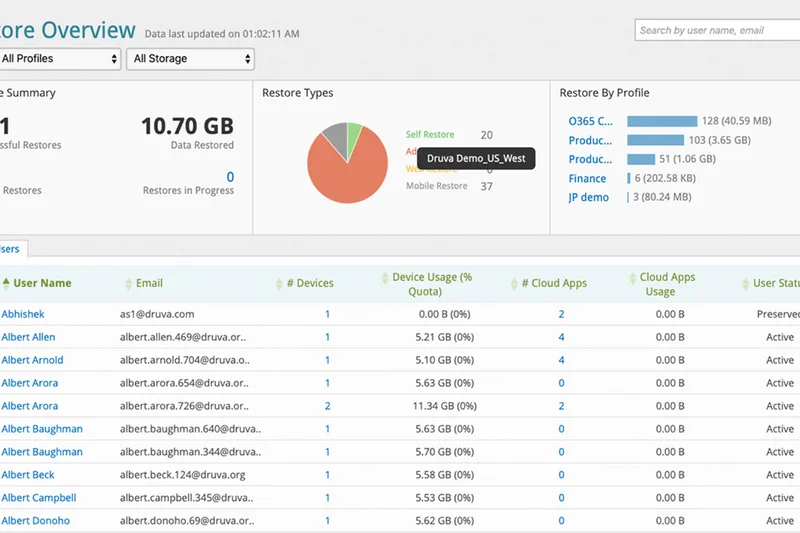Open user Albert Beck
The width and height of the screenshot is (800, 533).
tap(28, 475)
